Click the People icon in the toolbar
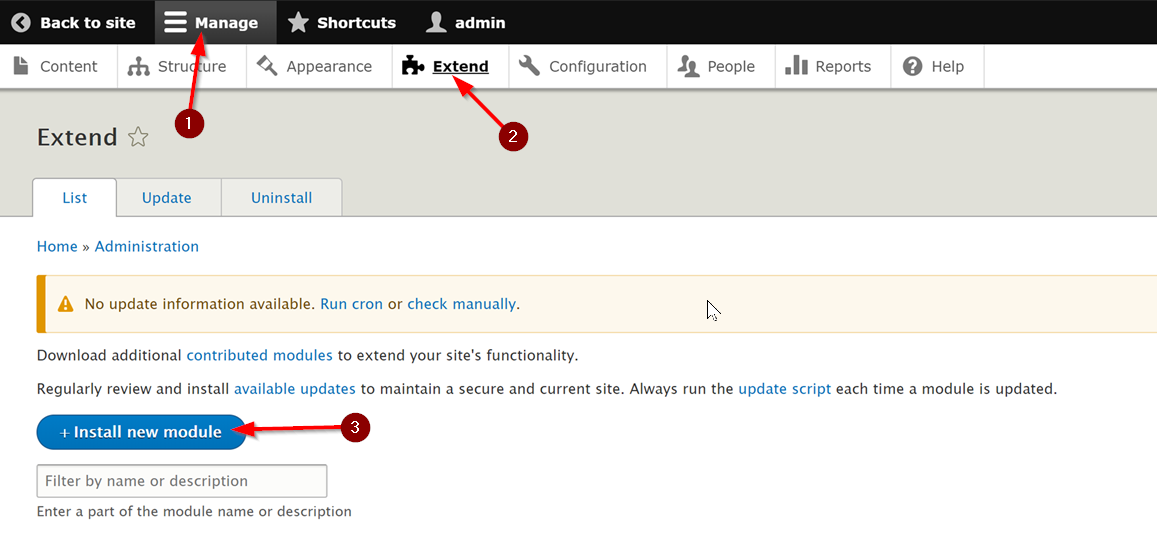 [x=688, y=66]
